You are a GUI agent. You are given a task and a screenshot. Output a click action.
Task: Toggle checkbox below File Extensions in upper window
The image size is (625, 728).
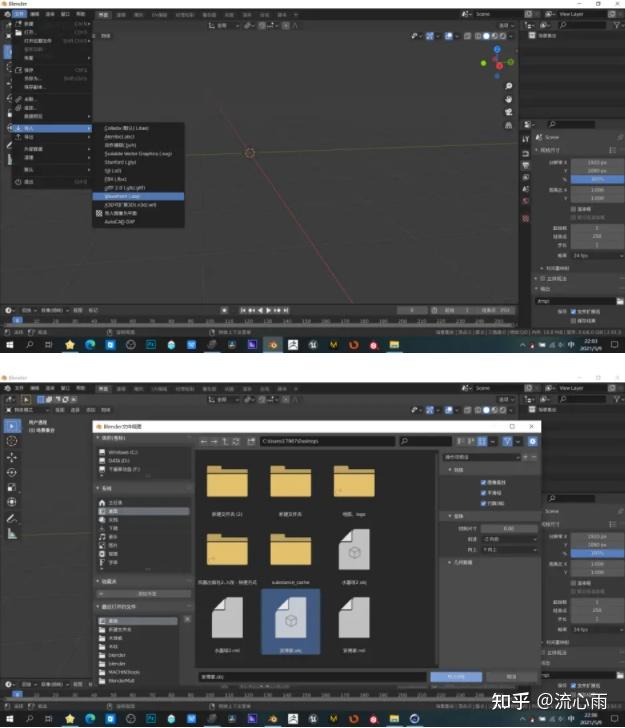click(x=573, y=321)
